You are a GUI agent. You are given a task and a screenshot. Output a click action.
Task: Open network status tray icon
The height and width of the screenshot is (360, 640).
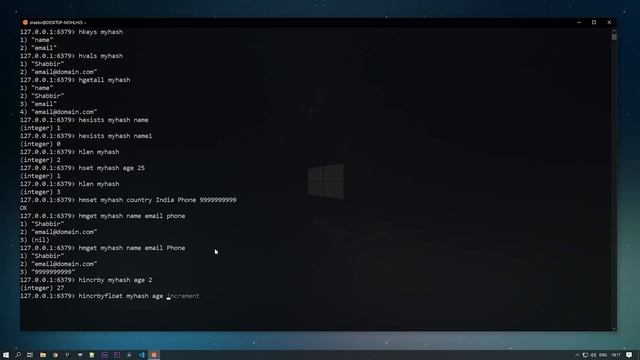click(585, 355)
